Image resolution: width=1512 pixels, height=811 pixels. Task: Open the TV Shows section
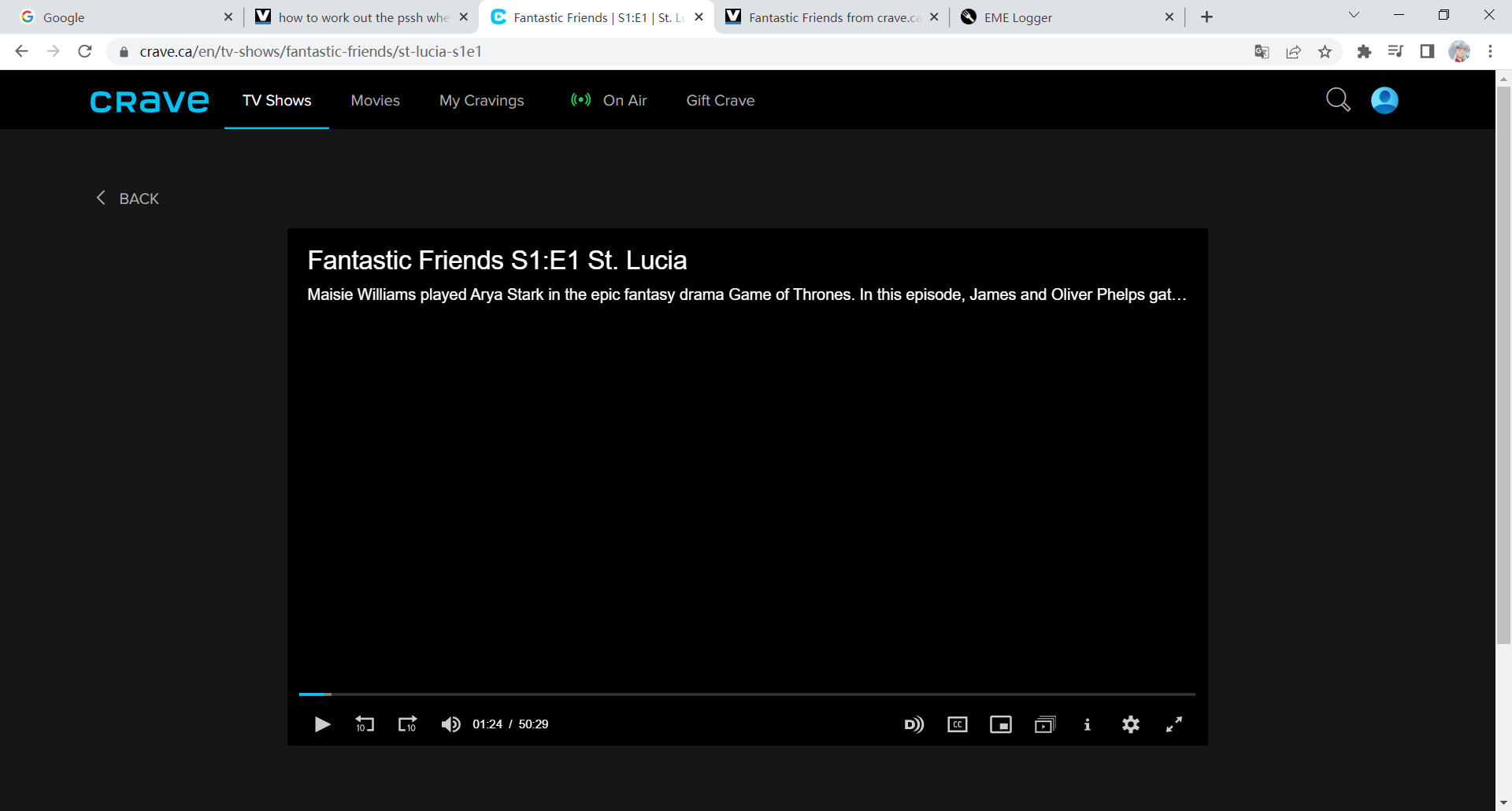click(277, 101)
